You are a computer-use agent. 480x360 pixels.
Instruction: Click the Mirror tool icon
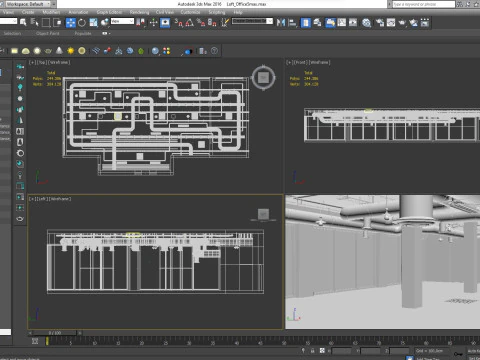click(x=281, y=22)
